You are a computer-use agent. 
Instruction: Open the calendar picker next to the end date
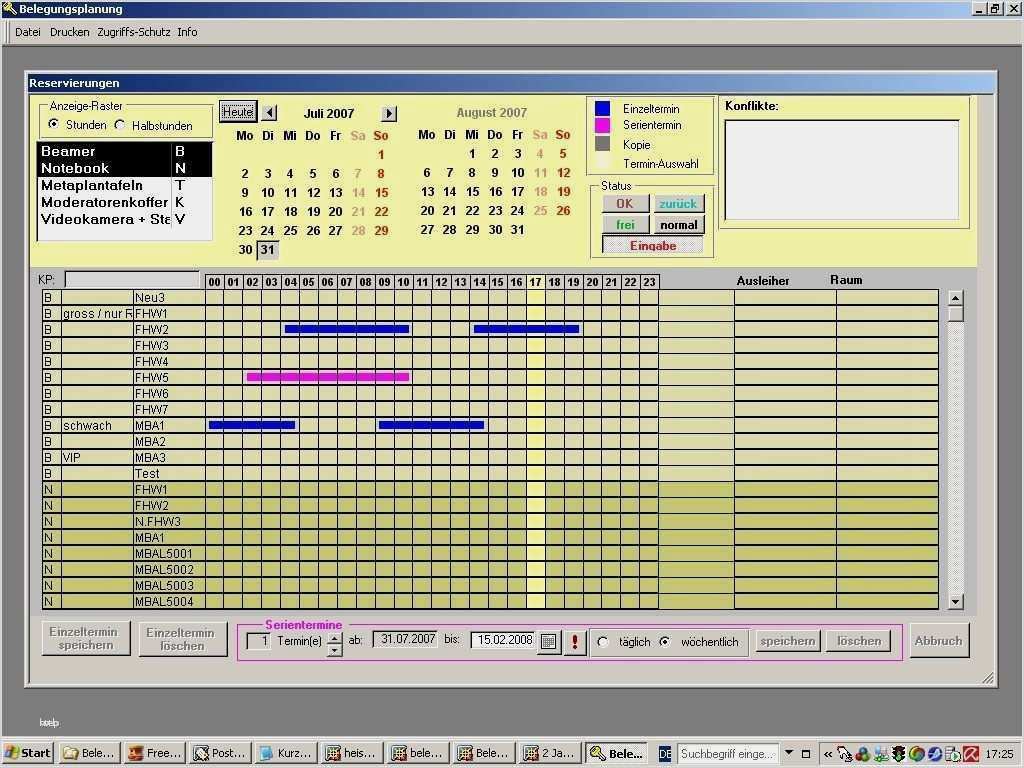548,642
